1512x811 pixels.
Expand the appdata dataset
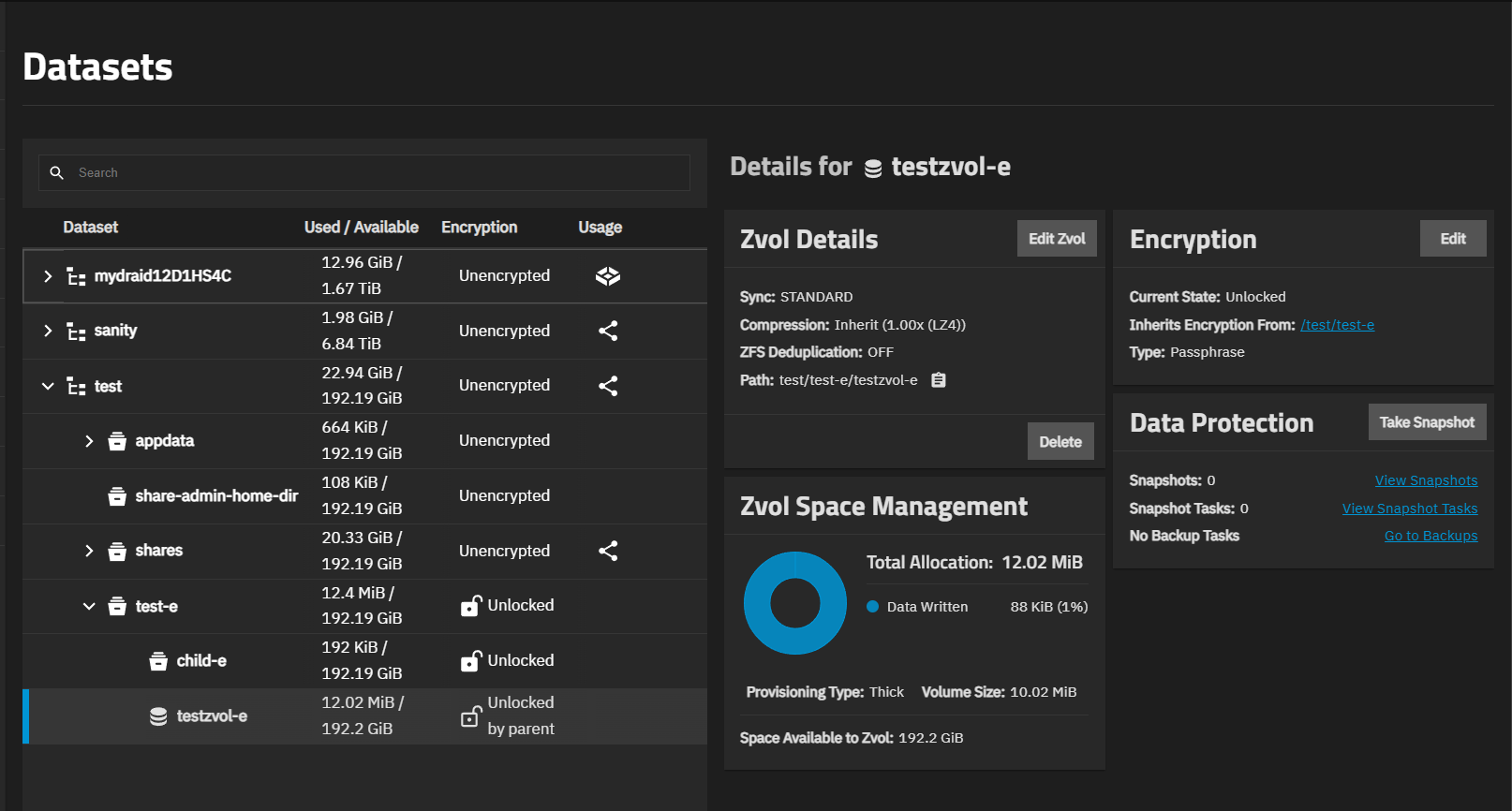pos(89,441)
